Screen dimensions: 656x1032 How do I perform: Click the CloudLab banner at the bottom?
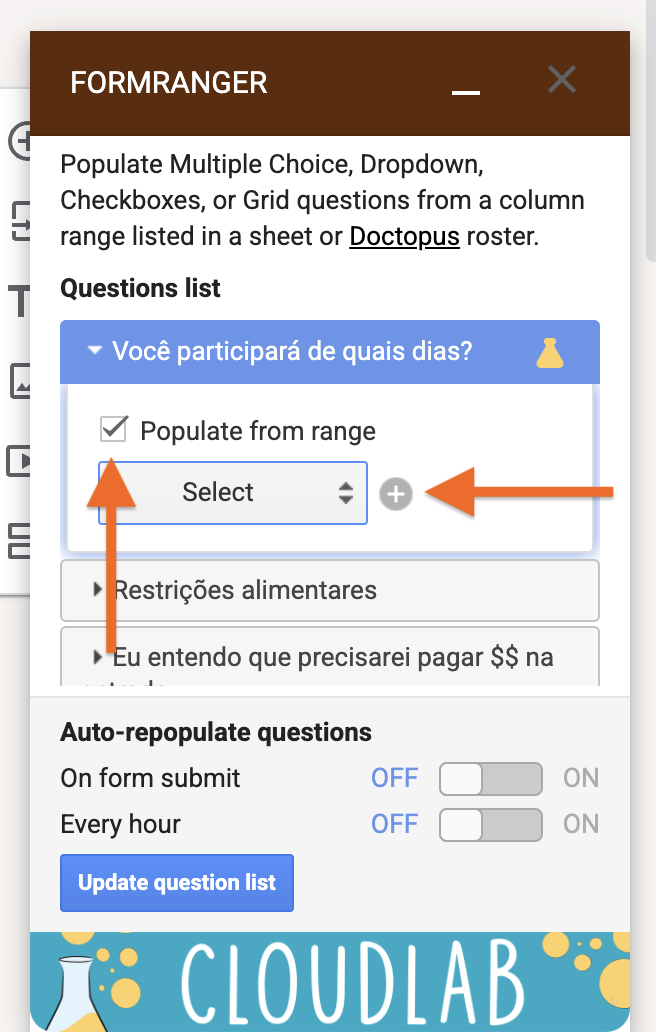point(330,981)
